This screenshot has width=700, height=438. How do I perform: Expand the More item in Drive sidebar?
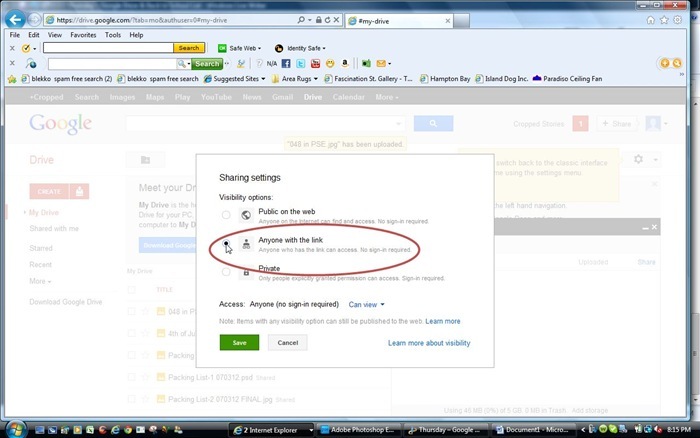pos(40,281)
